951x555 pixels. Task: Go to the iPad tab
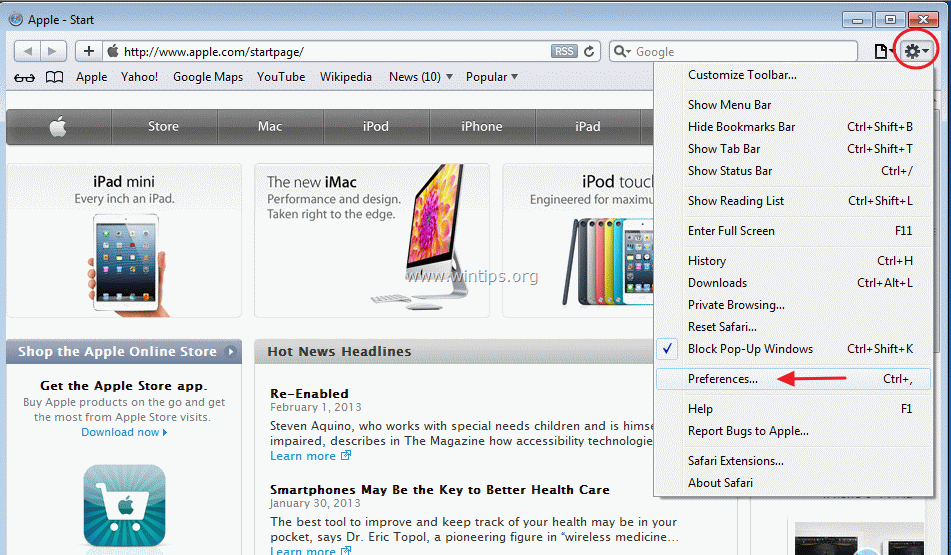click(x=588, y=127)
